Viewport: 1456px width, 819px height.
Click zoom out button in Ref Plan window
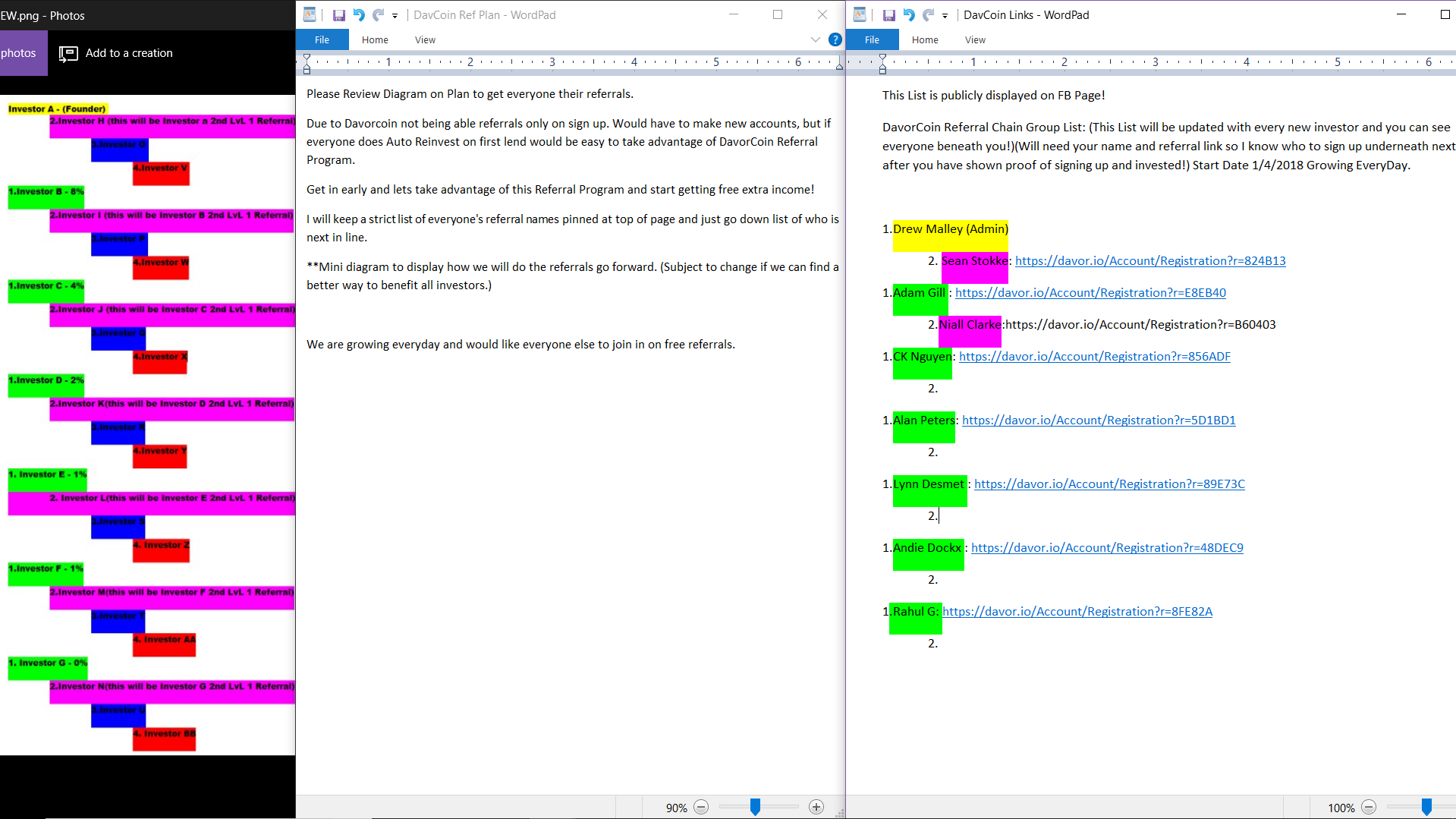point(701,808)
